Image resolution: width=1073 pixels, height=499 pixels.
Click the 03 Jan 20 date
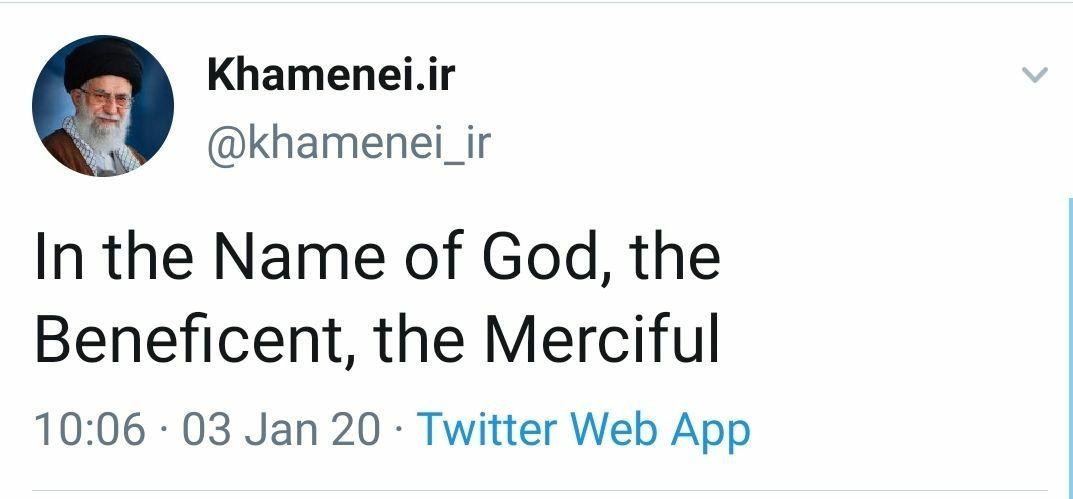tap(281, 429)
